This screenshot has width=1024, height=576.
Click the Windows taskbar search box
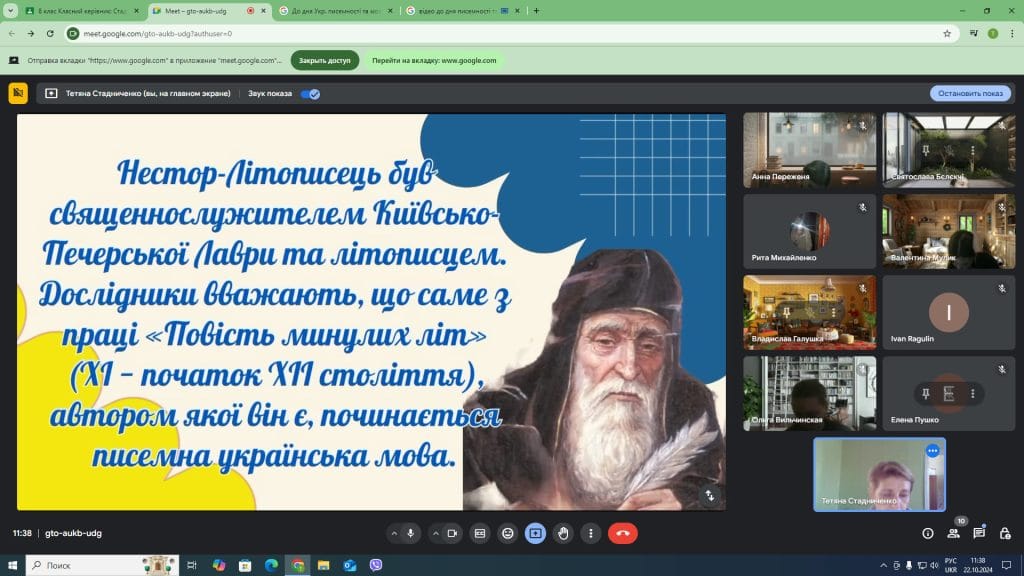click(103, 565)
